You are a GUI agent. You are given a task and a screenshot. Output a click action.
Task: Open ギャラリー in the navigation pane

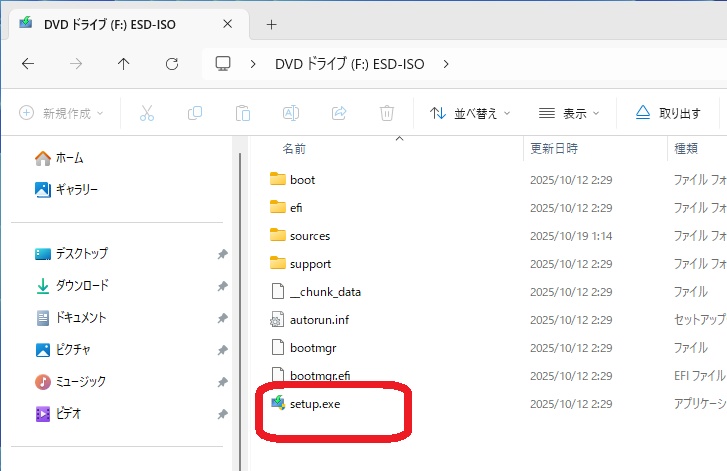point(66,189)
